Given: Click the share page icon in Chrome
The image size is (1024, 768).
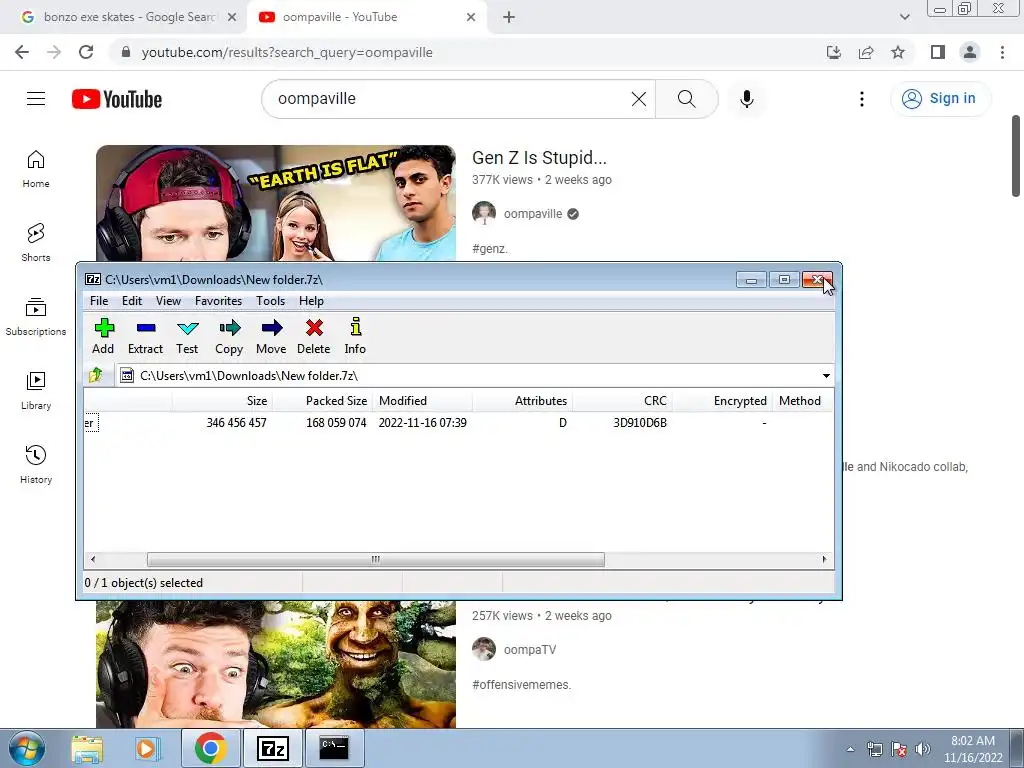Looking at the screenshot, I should pyautogui.click(x=866, y=52).
